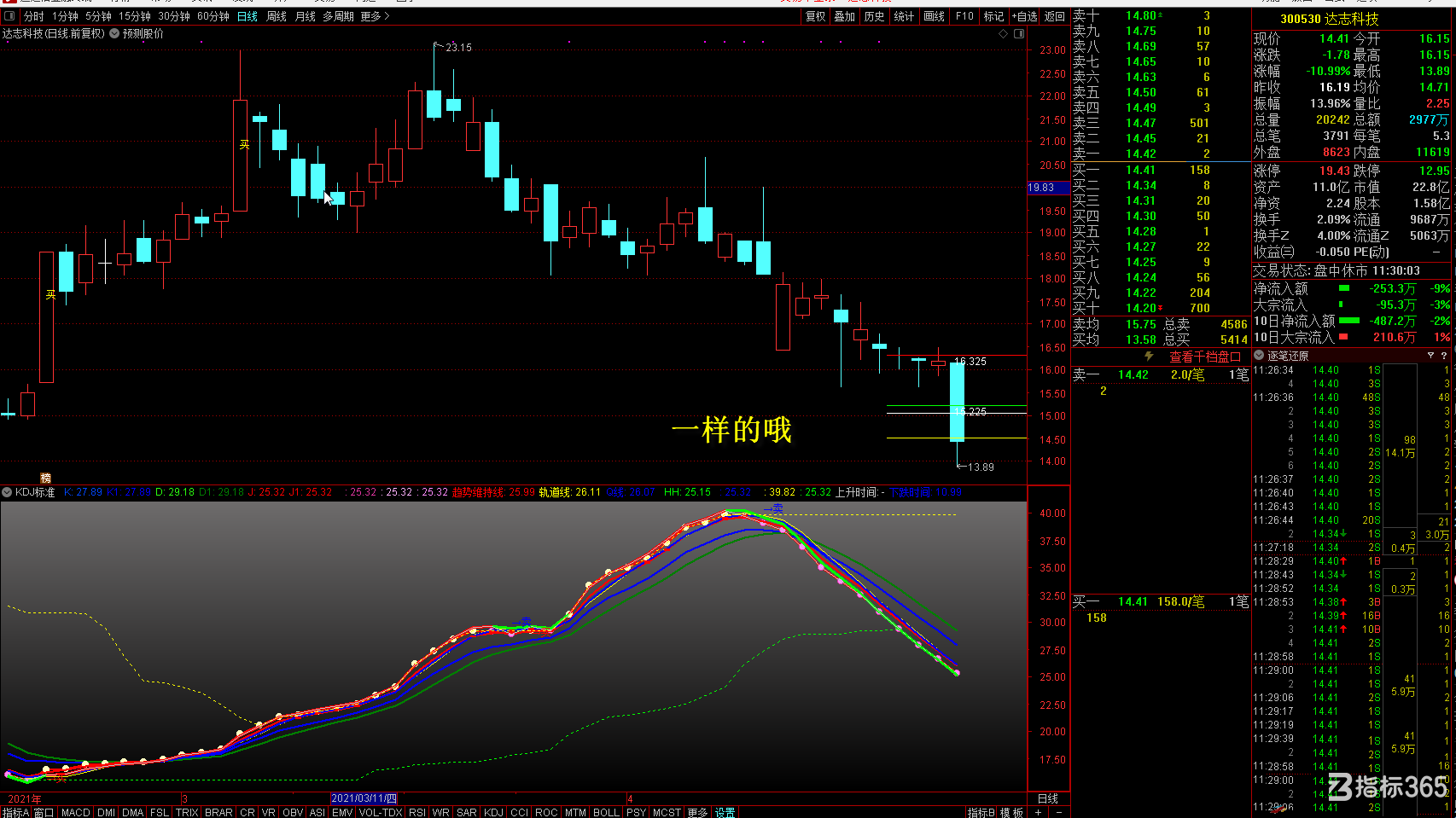Select the SAR indicator
This screenshot has height=818, width=1456.
click(x=467, y=812)
